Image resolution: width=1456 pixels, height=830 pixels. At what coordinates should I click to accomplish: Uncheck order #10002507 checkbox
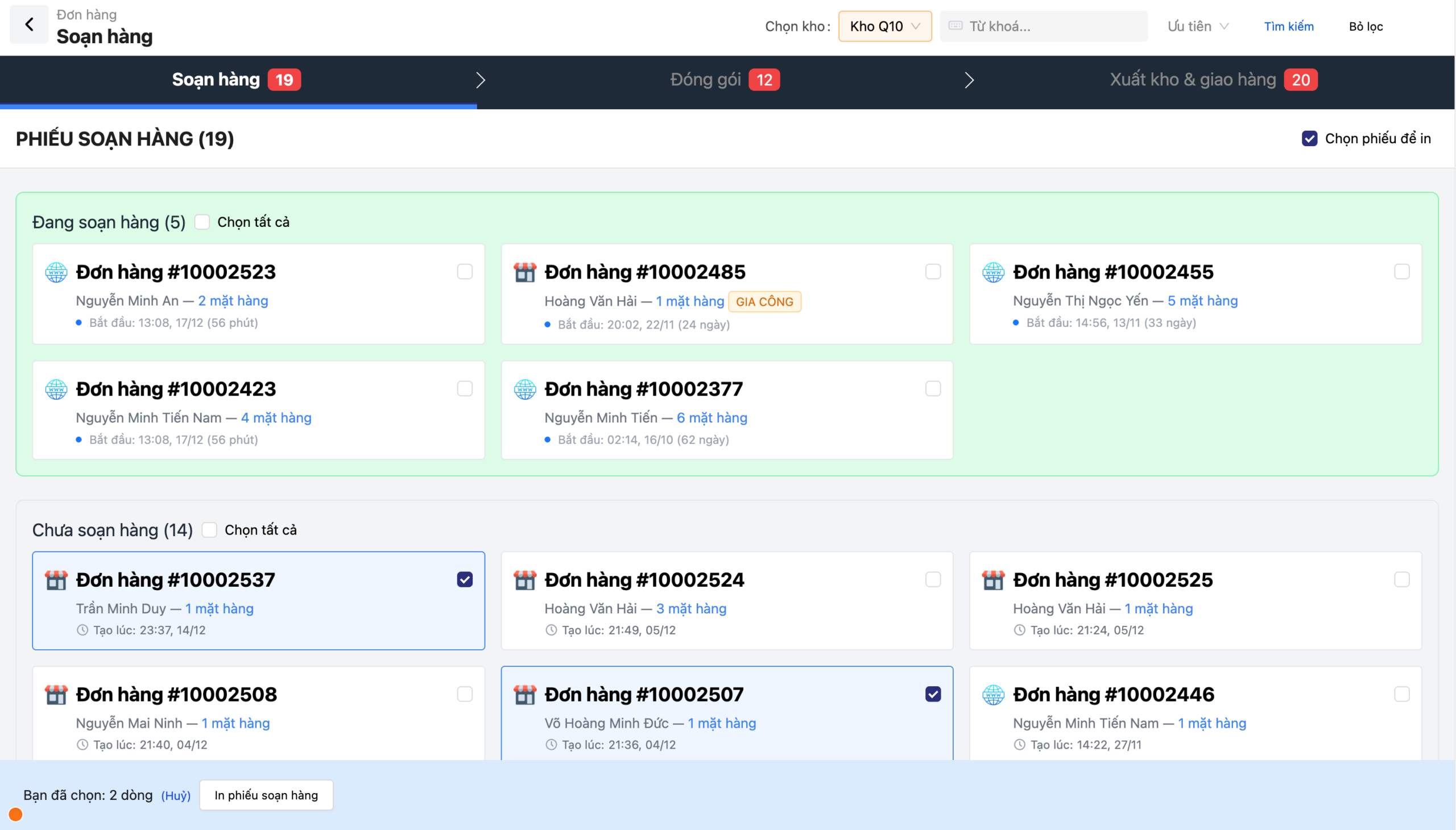click(932, 694)
